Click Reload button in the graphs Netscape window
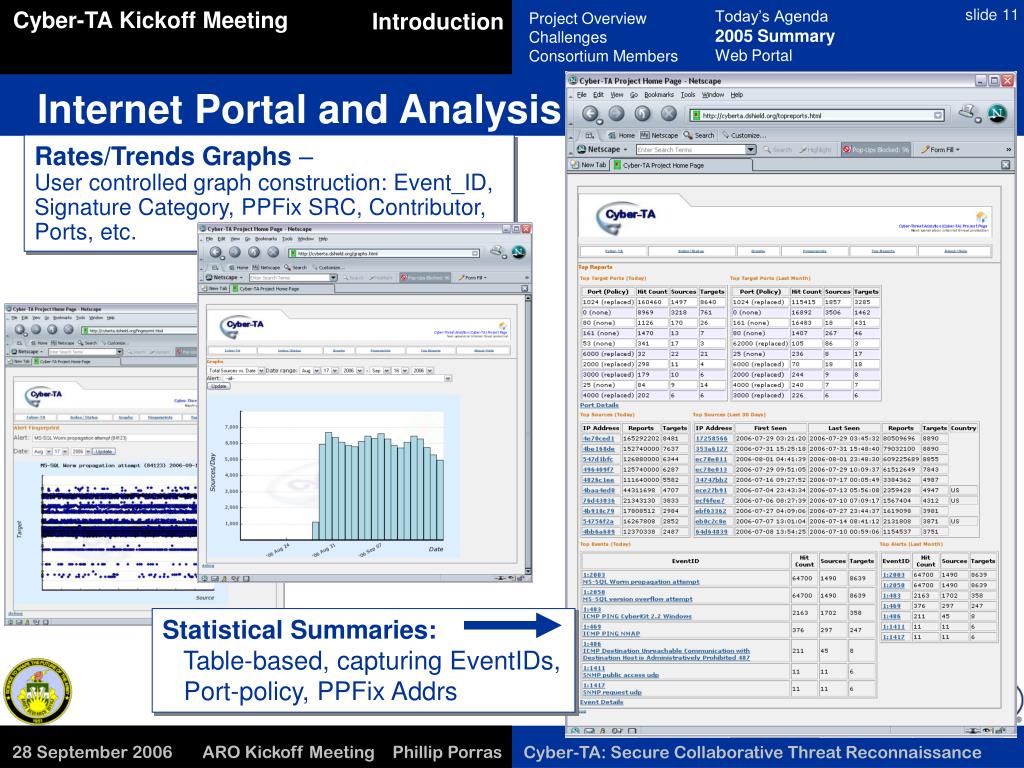 pos(254,252)
